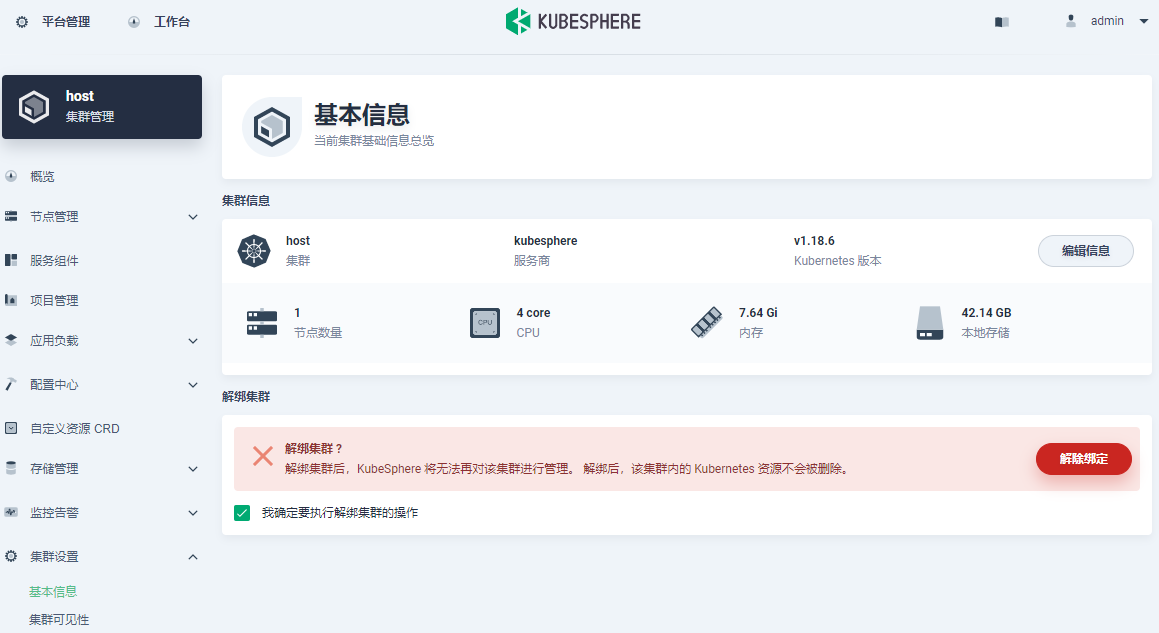Click the 解绑集群 section label above the warning
This screenshot has height=633, width=1159.
point(246,396)
